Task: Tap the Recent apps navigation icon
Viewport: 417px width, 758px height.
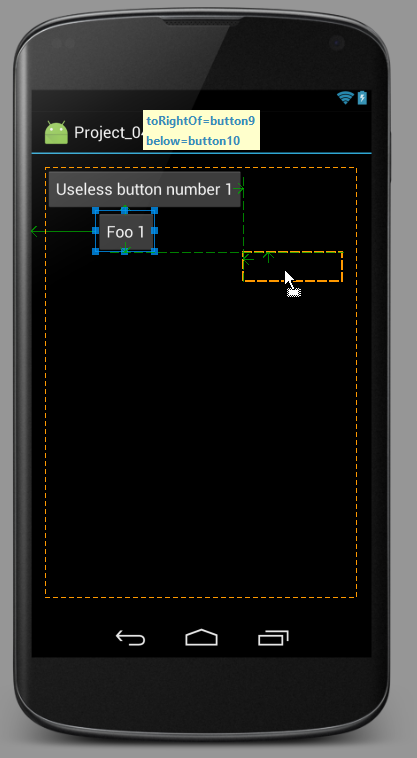Action: pyautogui.click(x=273, y=638)
